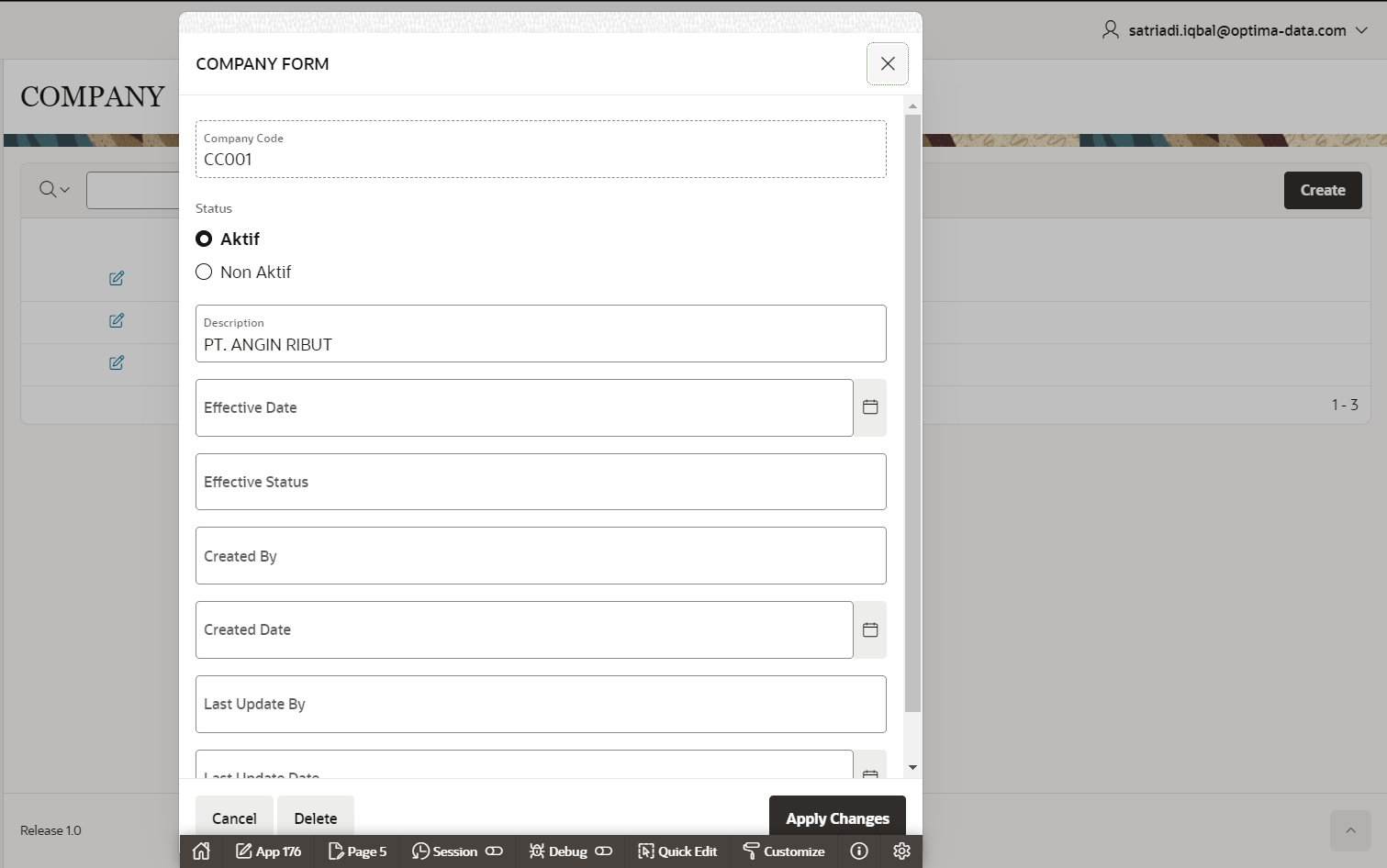Click the COMPANY page heading
This screenshot has height=868, width=1387.
click(x=93, y=96)
